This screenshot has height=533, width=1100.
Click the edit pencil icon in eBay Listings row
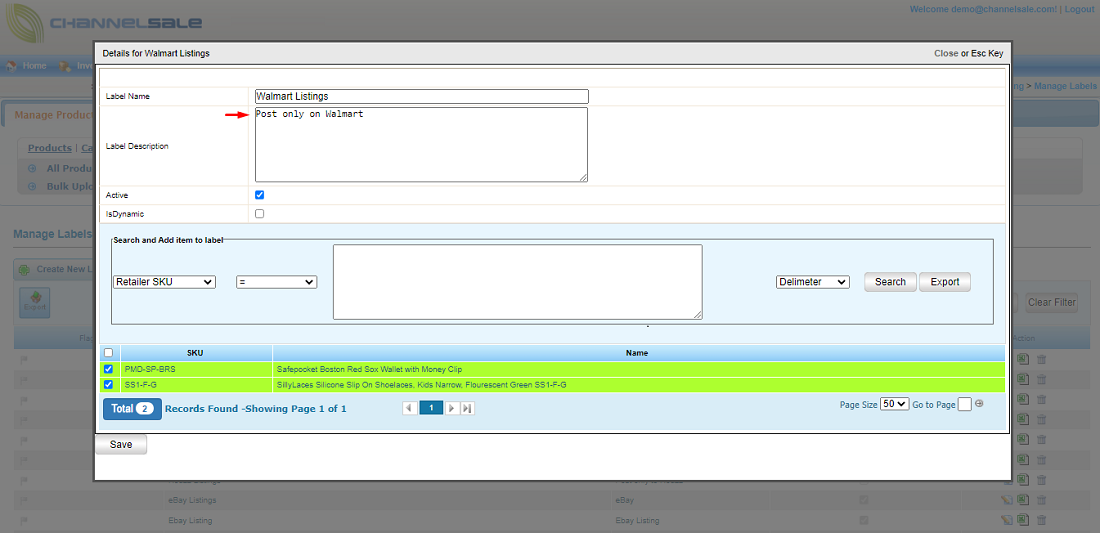point(1007,500)
